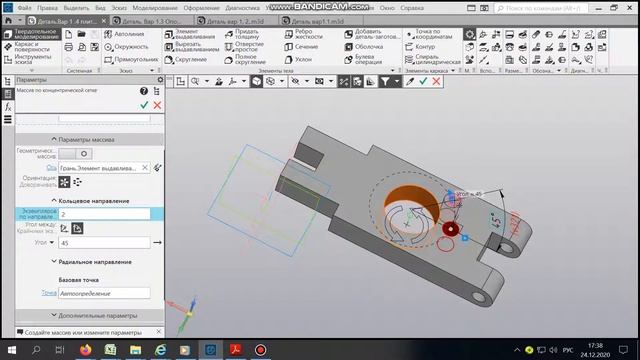Open zoom magnifier dropdown arrow in view toolbar
This screenshot has height=360, width=640.
tap(207, 82)
